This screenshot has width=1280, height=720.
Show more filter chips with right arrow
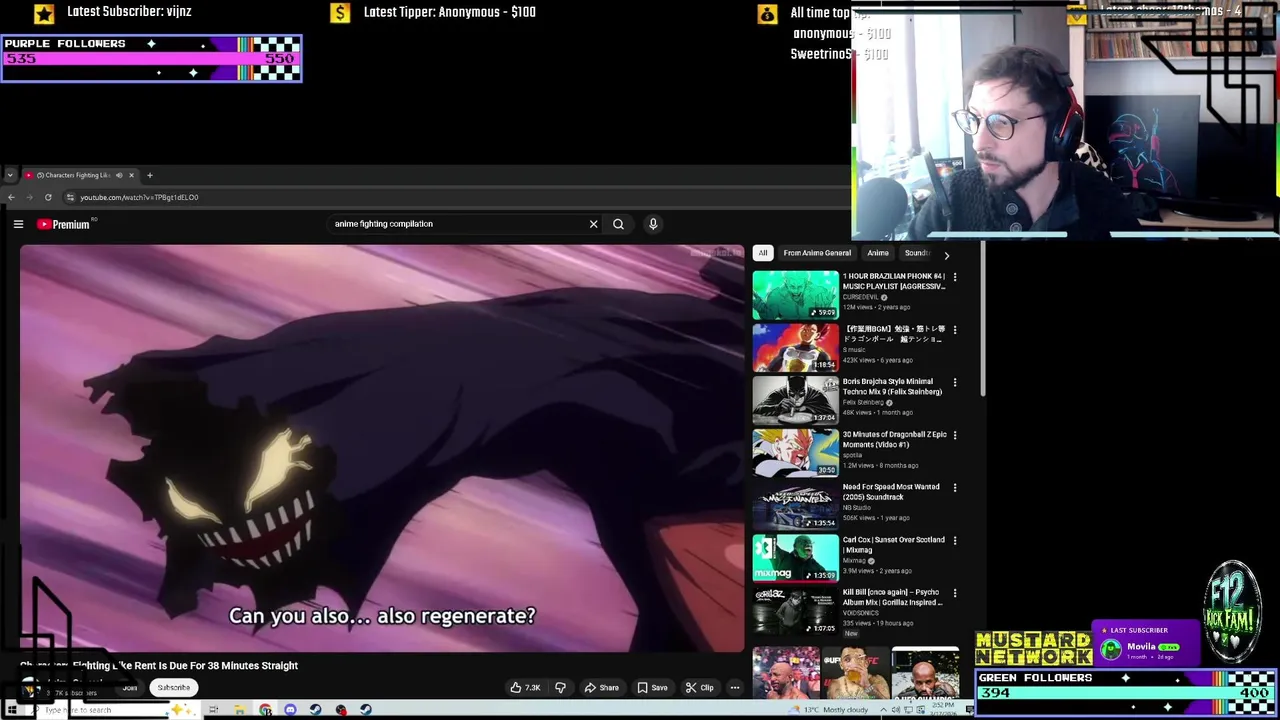coord(947,255)
